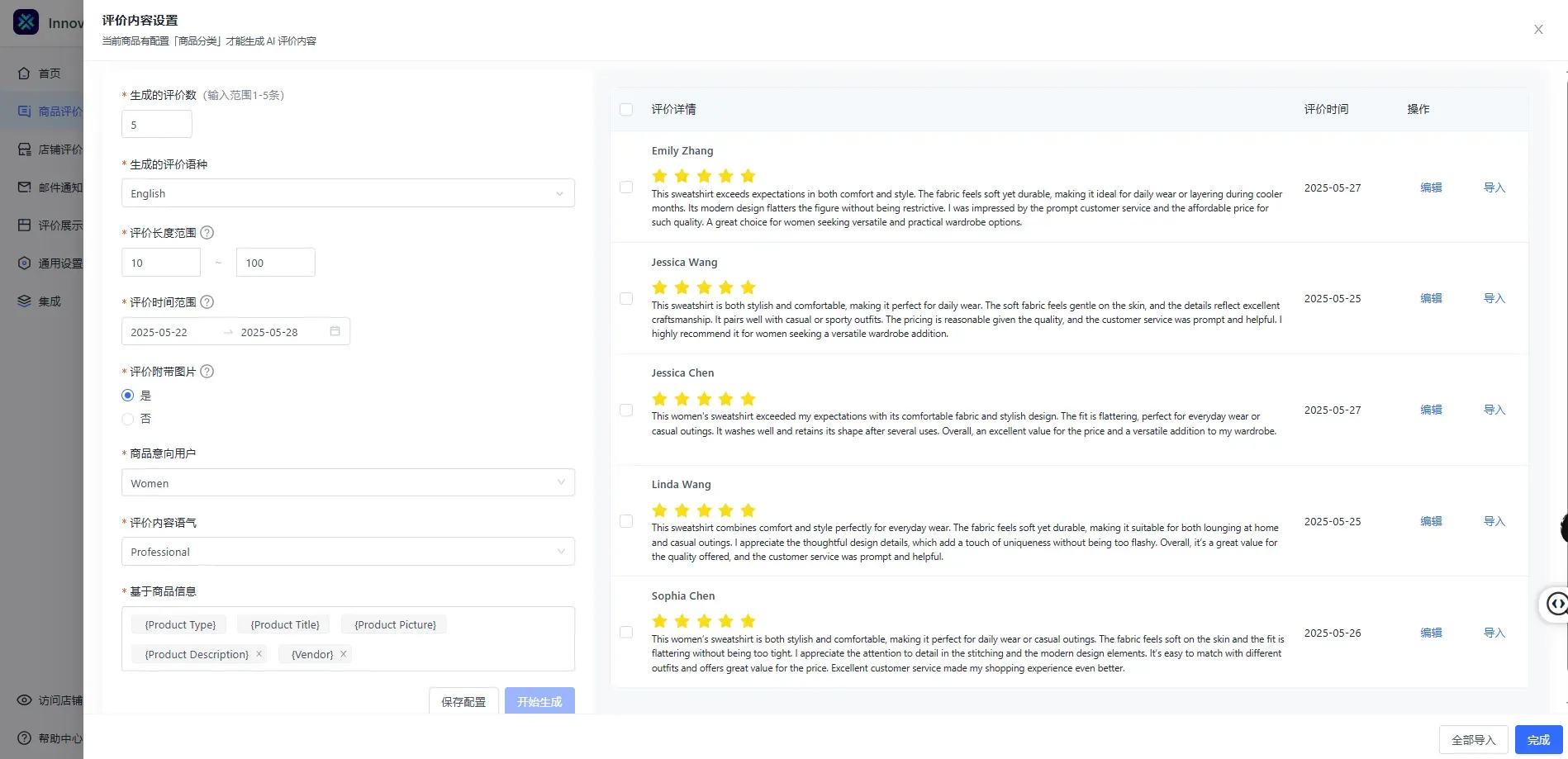Click 导入 for Sophia Chen's review

pyautogui.click(x=1494, y=633)
